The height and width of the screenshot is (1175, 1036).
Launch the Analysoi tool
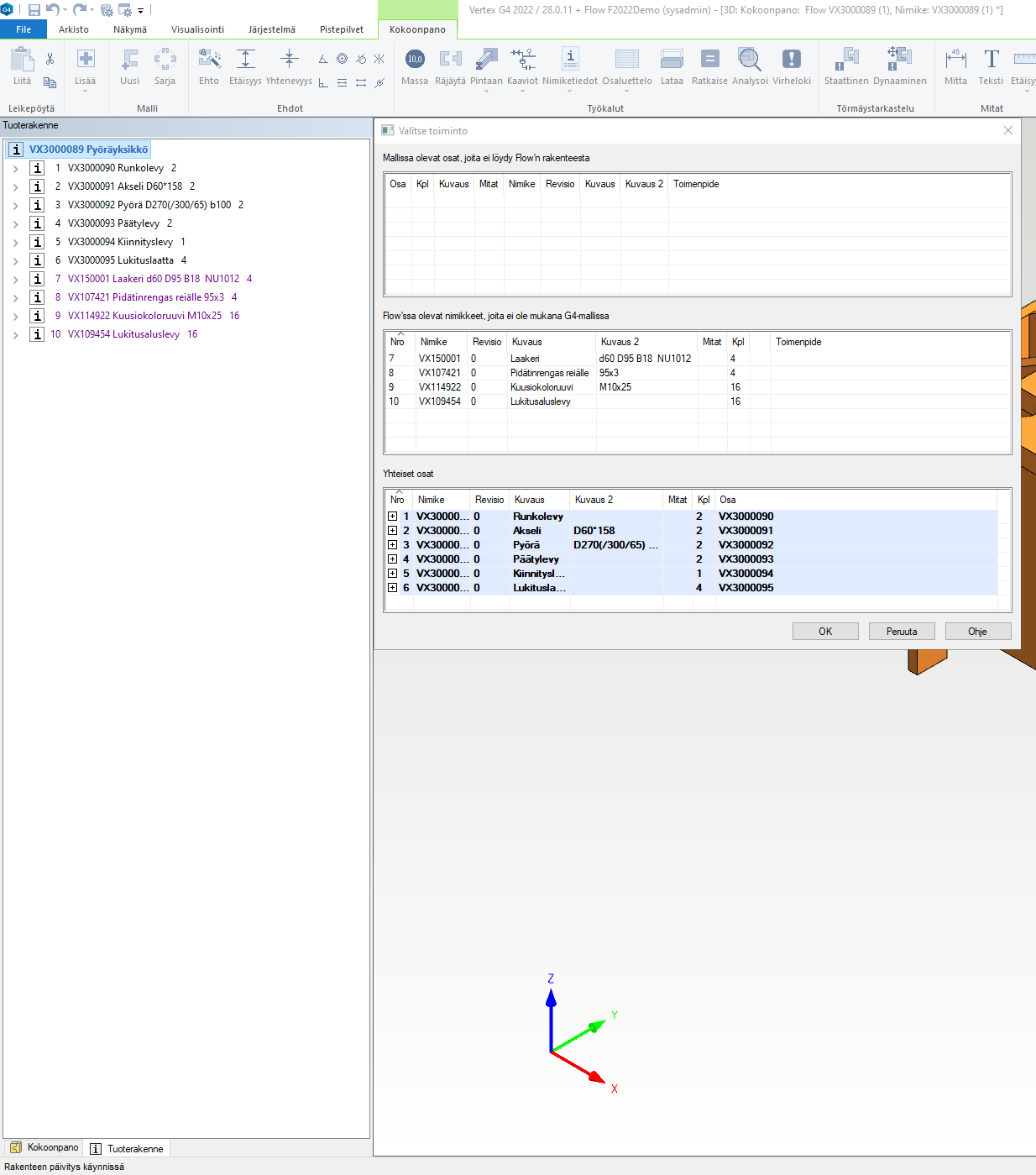click(750, 60)
